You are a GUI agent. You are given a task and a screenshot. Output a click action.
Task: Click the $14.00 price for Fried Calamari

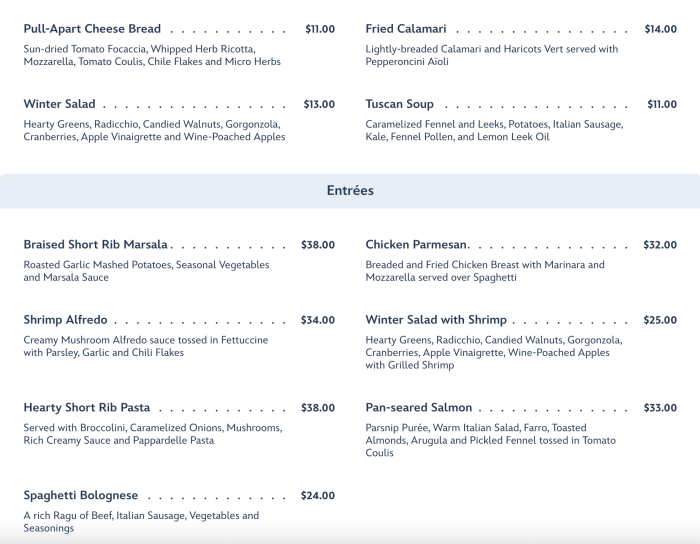[660, 29]
